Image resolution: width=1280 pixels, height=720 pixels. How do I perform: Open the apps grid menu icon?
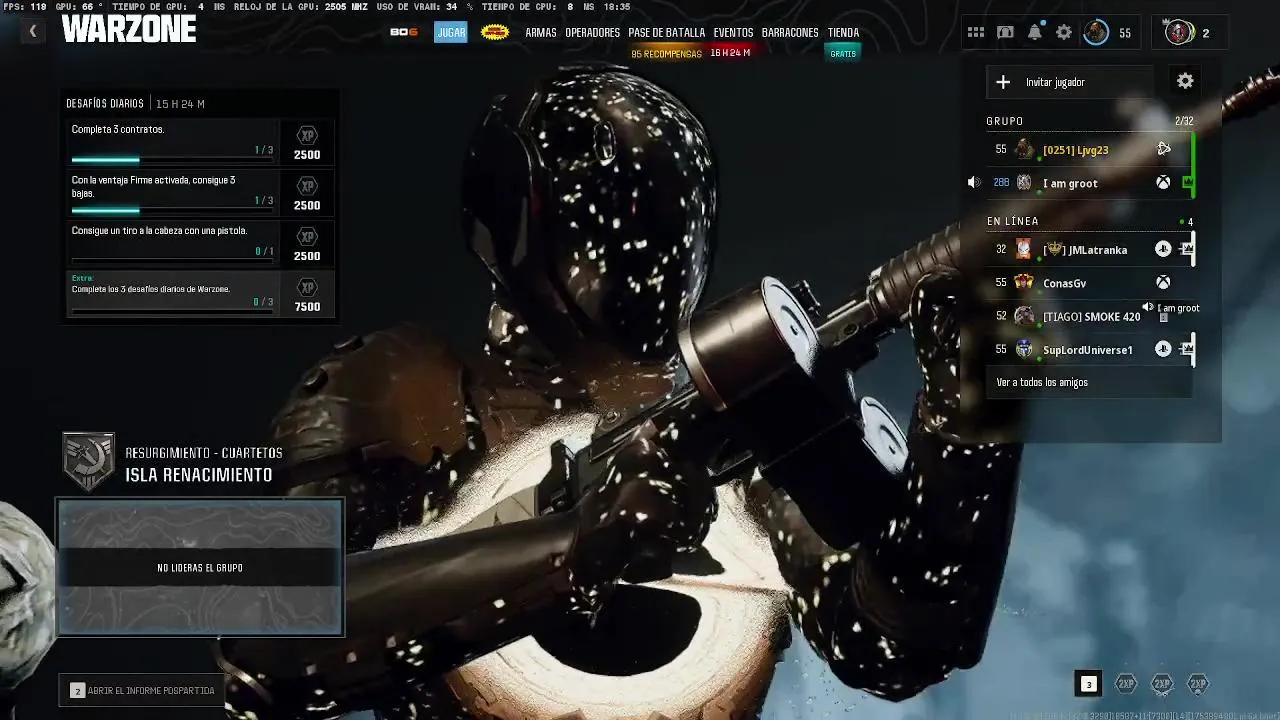point(976,33)
